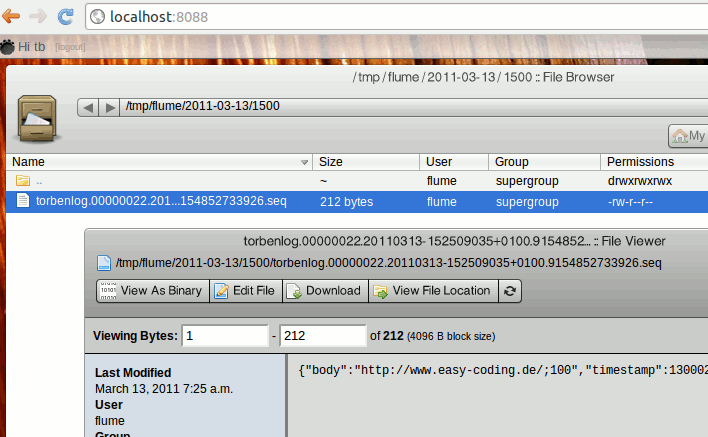The image size is (708, 437).
Task: Reload the page with the browser refresh icon
Action: pos(65,16)
